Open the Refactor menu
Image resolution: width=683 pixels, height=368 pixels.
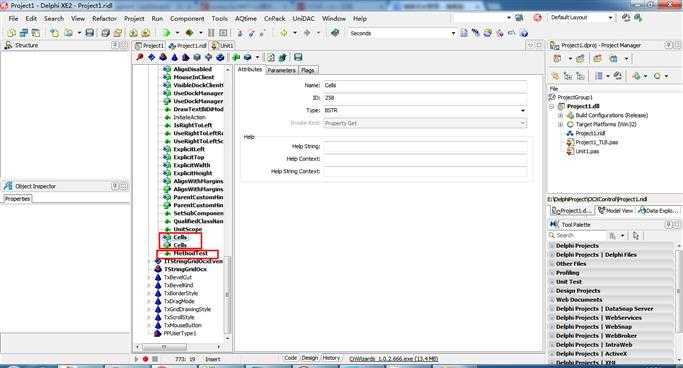[105, 19]
